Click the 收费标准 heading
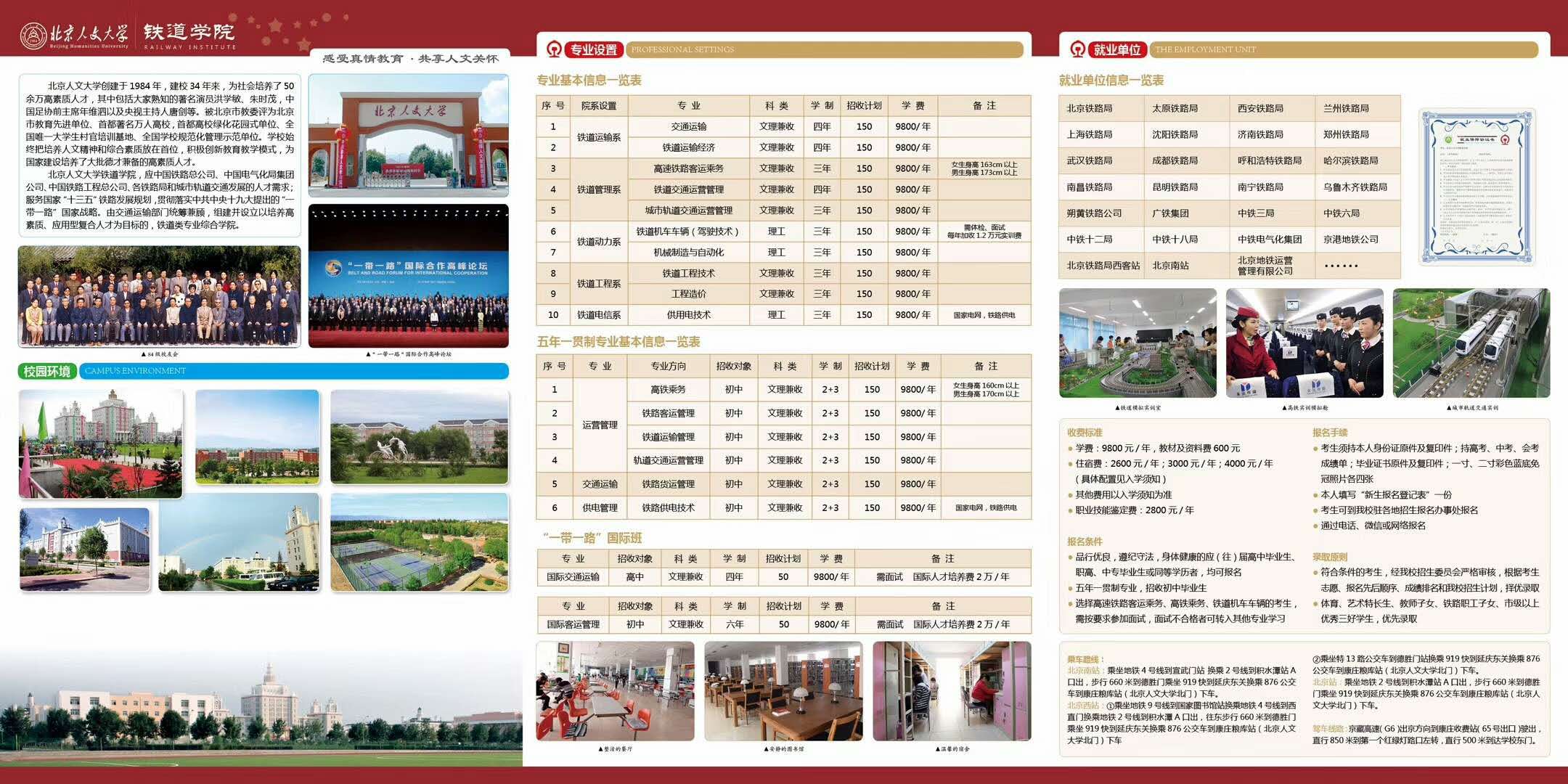 pyautogui.click(x=1085, y=432)
